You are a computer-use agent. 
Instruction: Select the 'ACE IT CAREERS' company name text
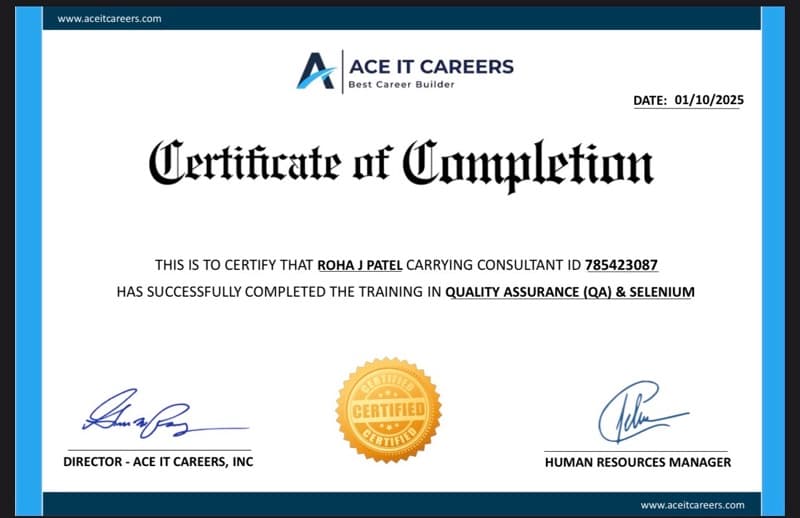[431, 66]
